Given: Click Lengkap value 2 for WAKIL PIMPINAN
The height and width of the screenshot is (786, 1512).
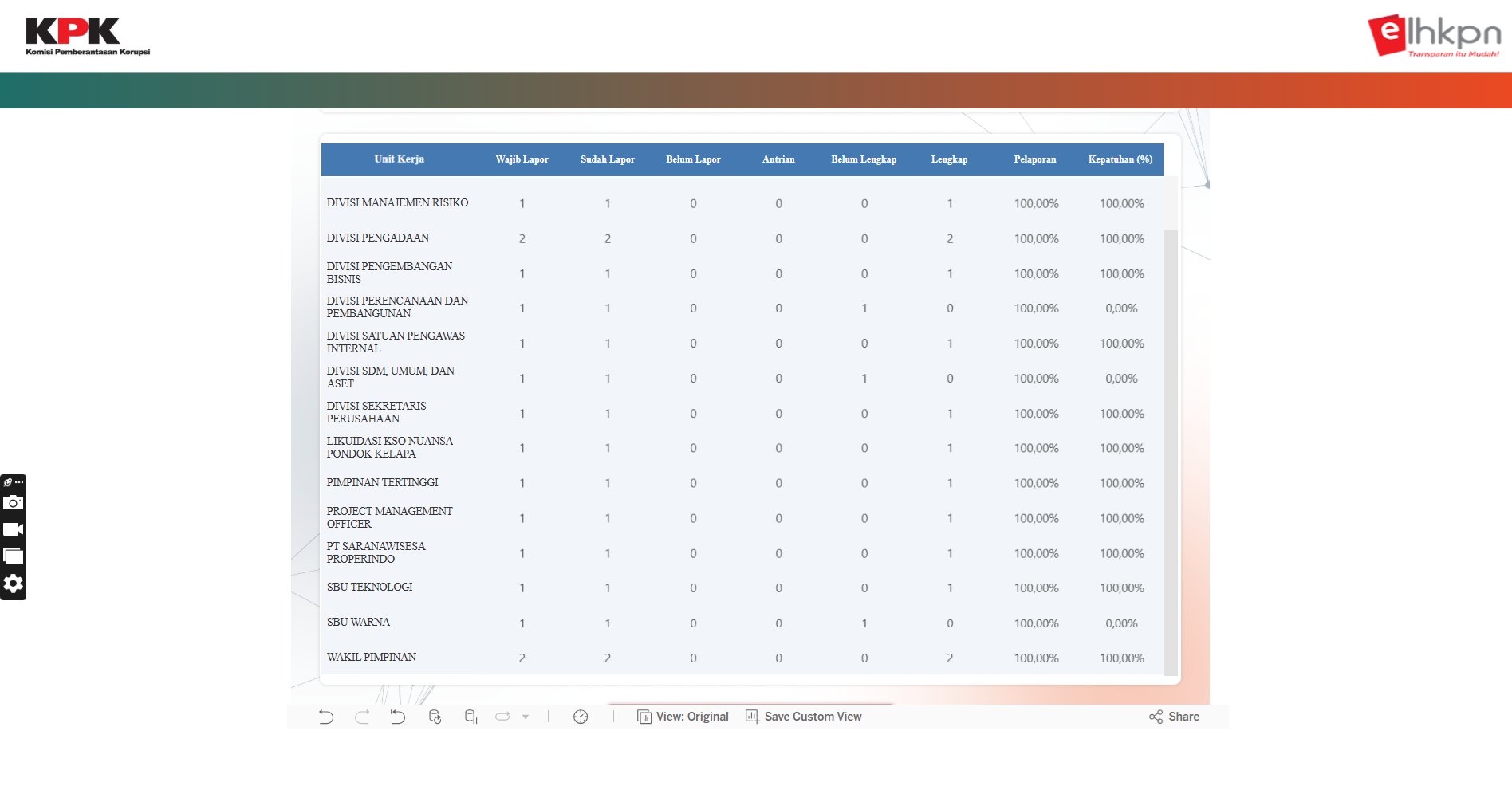Looking at the screenshot, I should click(x=950, y=658).
